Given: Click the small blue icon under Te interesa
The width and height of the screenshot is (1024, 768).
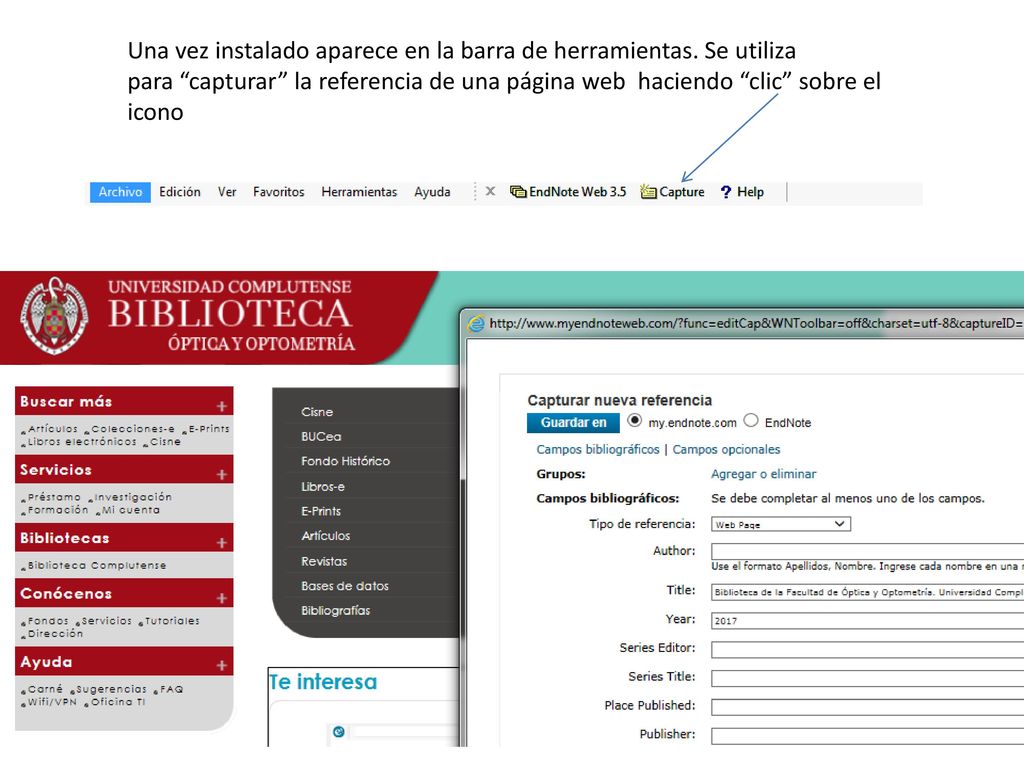Looking at the screenshot, I should (338, 731).
